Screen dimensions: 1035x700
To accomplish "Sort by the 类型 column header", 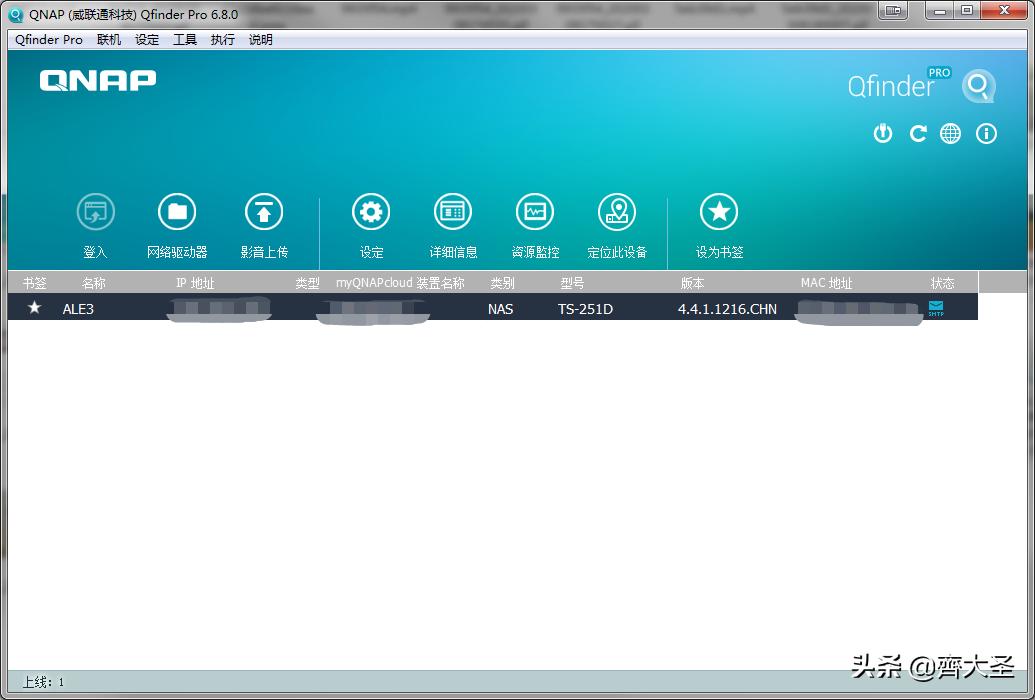I will [307, 283].
